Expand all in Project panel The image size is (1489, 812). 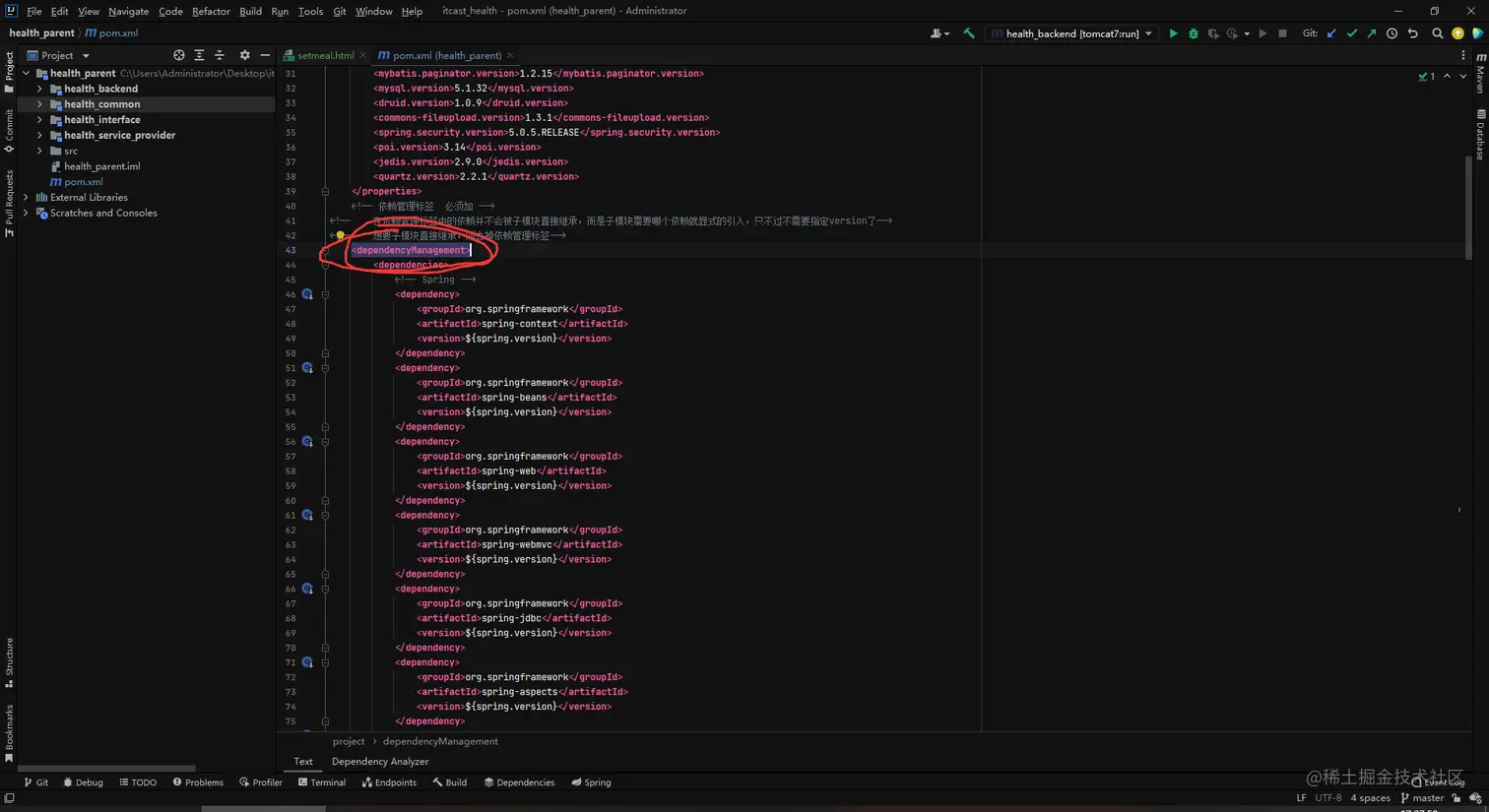pos(199,55)
